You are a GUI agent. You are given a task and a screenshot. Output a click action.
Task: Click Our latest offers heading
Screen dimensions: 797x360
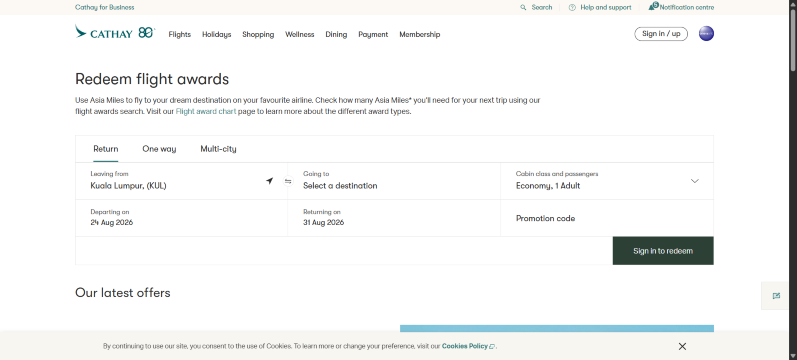click(x=122, y=293)
